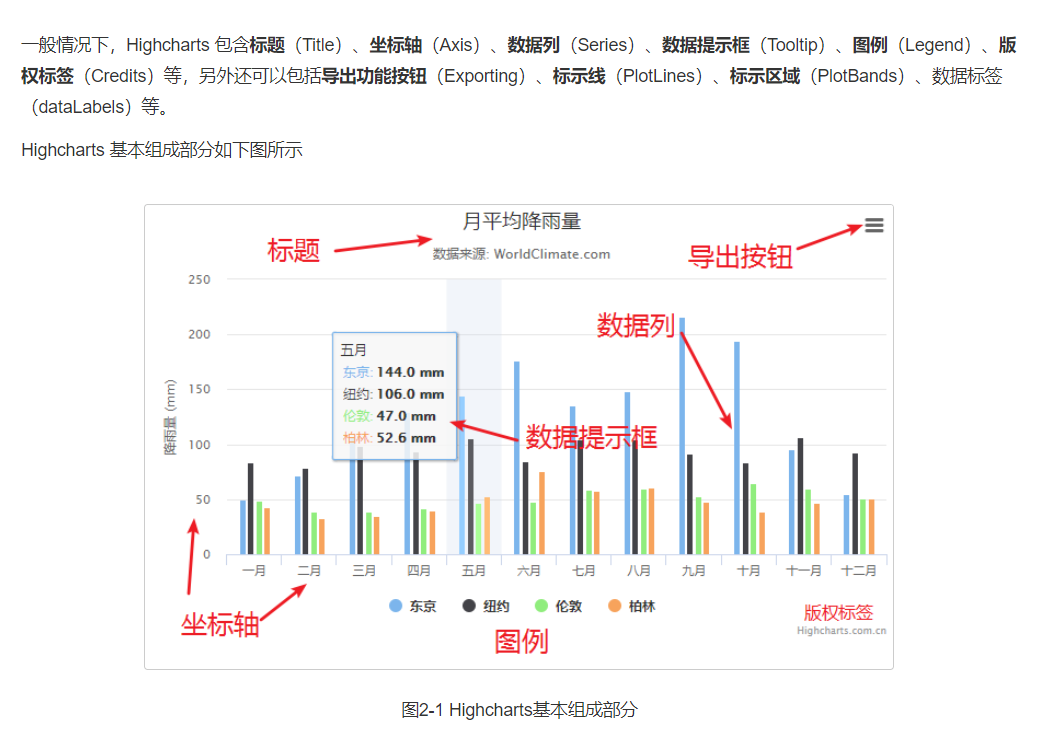Image resolution: width=1053 pixels, height=736 pixels.
Task: Click the 五月 x-axis label
Action: tap(473, 571)
